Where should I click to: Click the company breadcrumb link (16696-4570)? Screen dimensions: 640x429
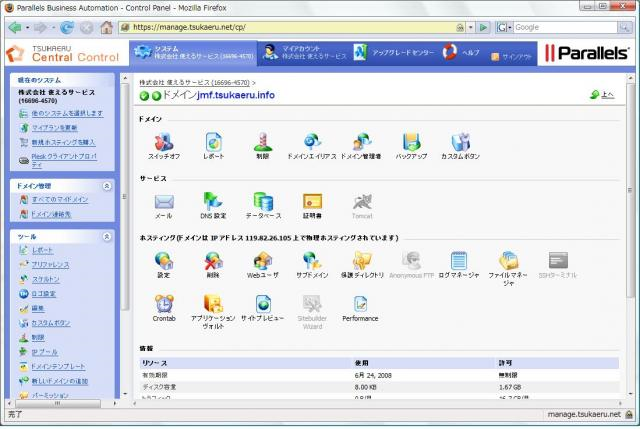point(194,82)
